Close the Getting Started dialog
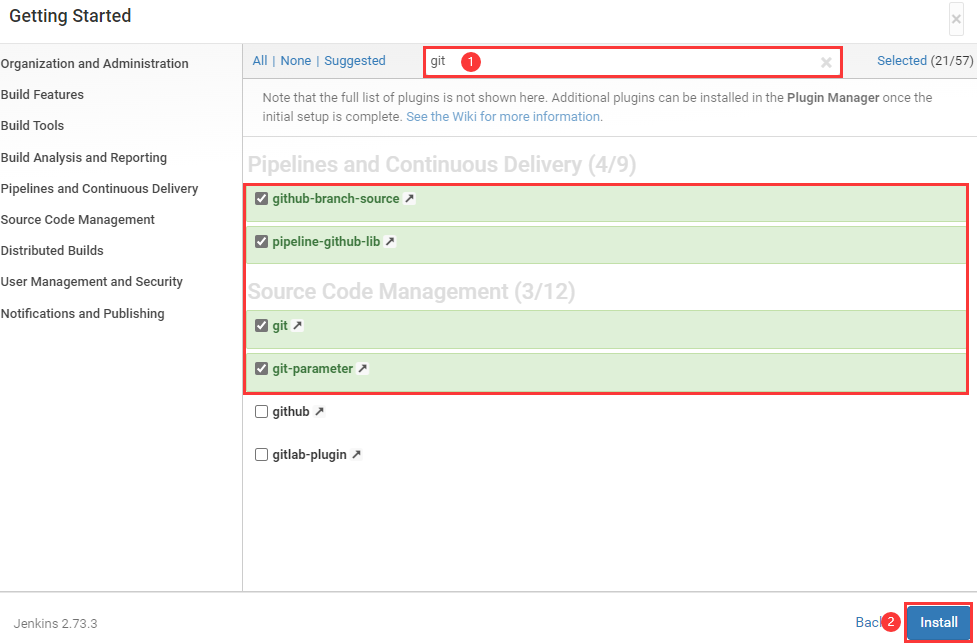 [956, 19]
